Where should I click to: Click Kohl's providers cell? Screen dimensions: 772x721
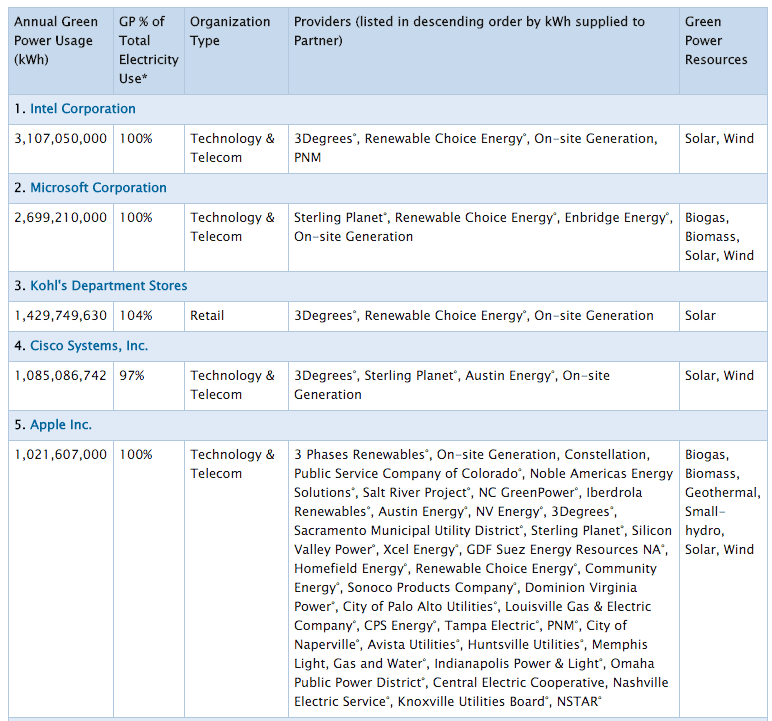[x=483, y=316]
